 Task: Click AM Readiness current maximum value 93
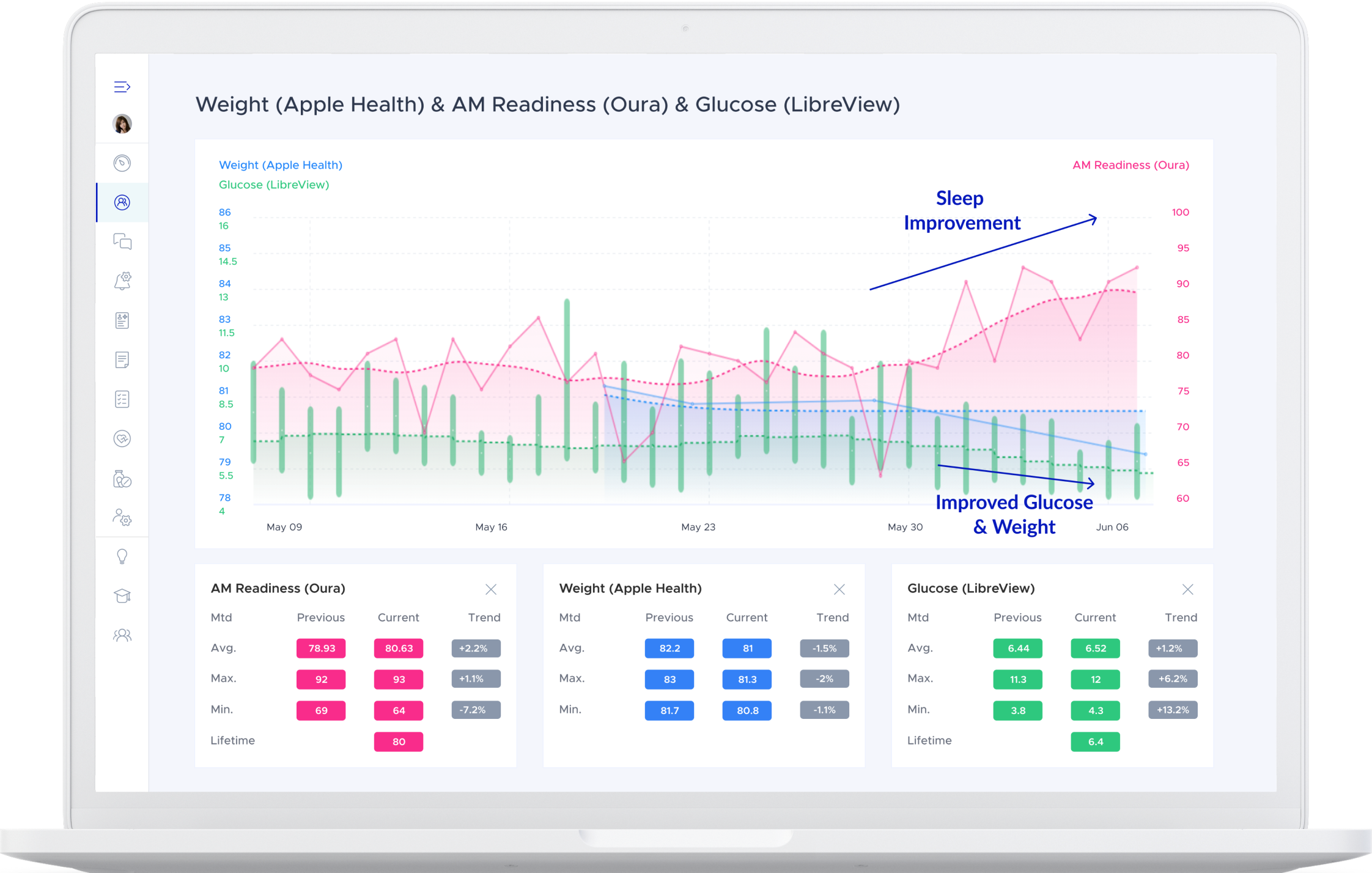399,679
